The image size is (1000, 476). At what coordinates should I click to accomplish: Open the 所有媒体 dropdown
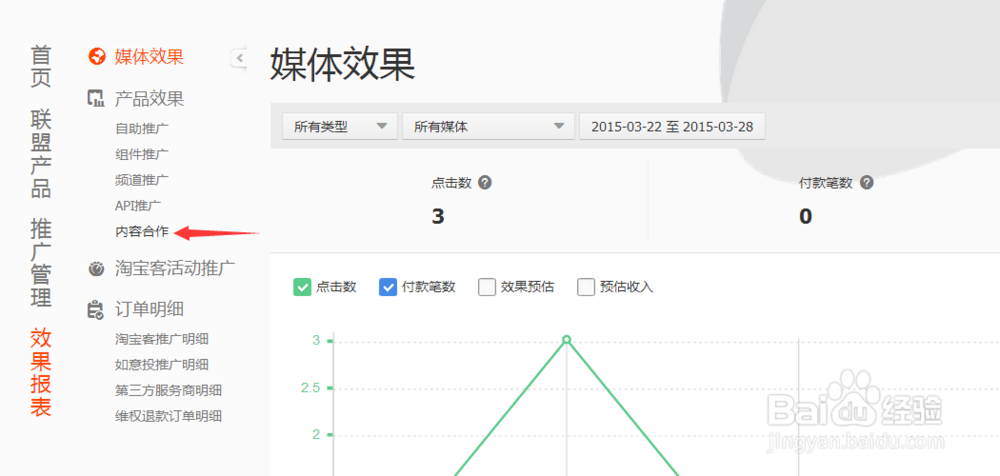(x=489, y=126)
